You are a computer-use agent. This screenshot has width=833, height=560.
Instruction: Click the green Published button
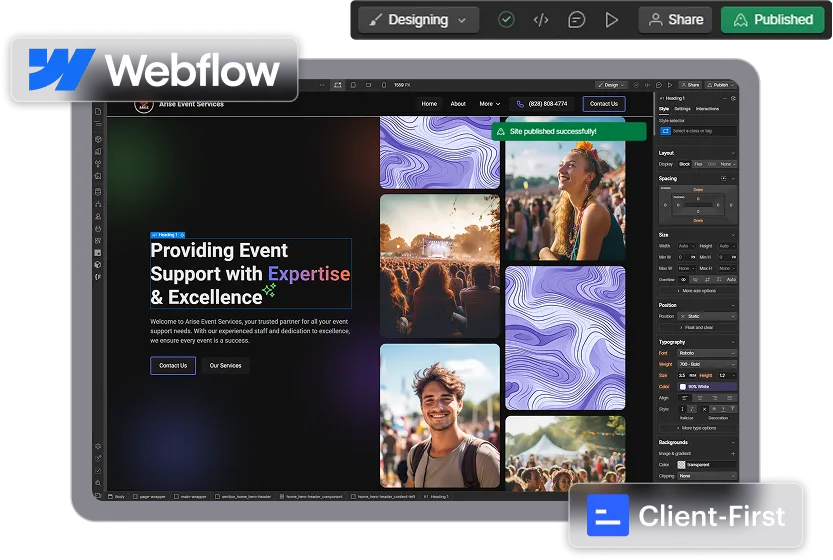pos(772,20)
